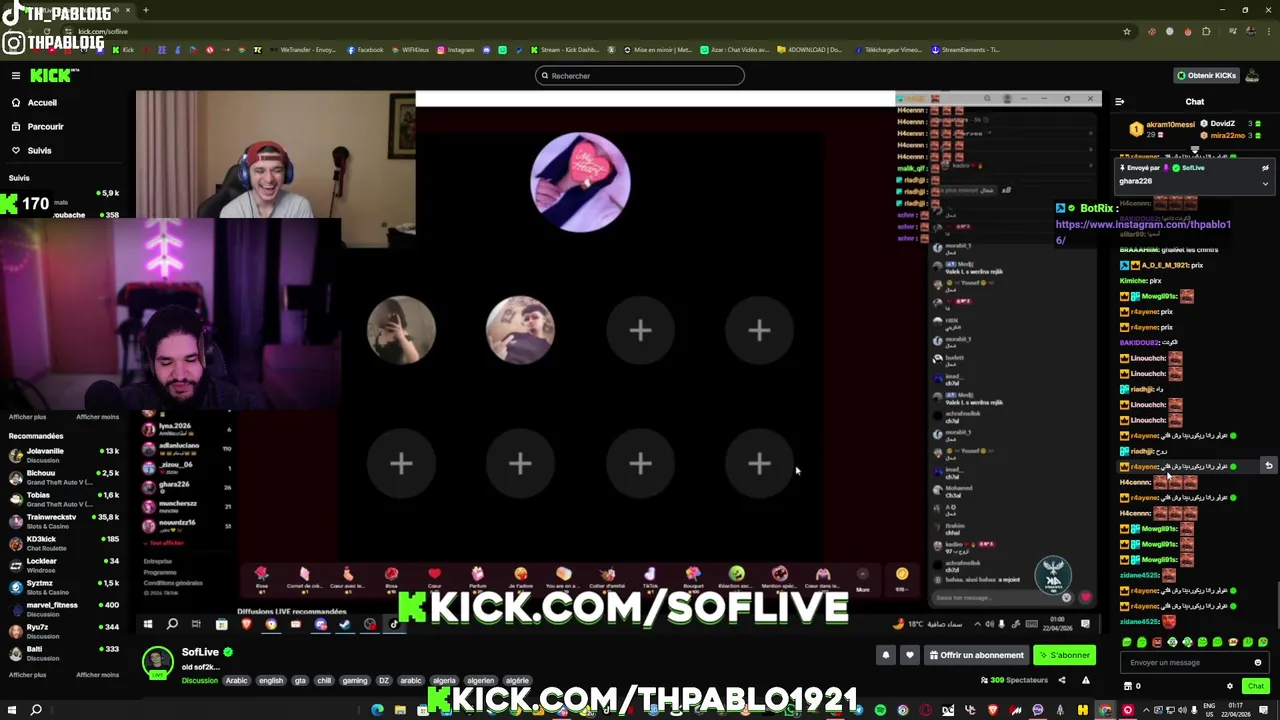
Task: Click Afficher moins under recommended channels
Action: 98,675
